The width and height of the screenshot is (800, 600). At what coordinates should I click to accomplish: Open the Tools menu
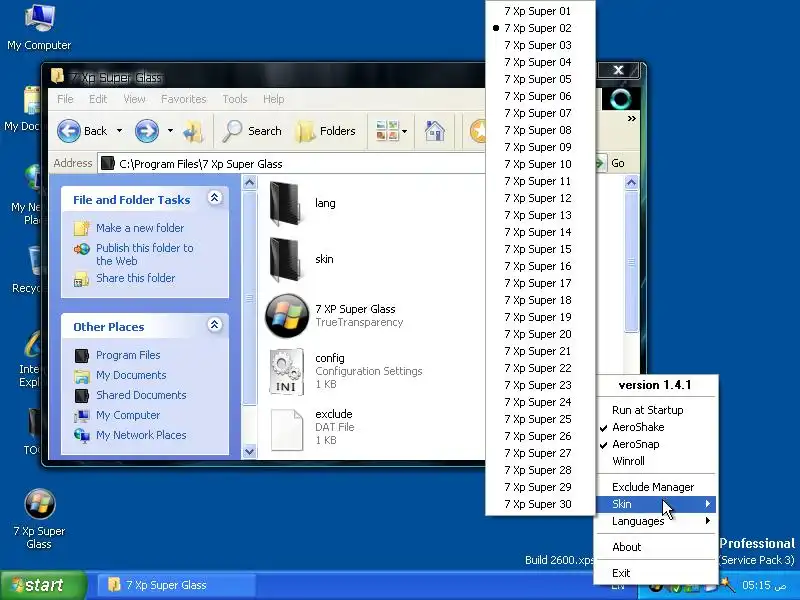pyautogui.click(x=235, y=99)
